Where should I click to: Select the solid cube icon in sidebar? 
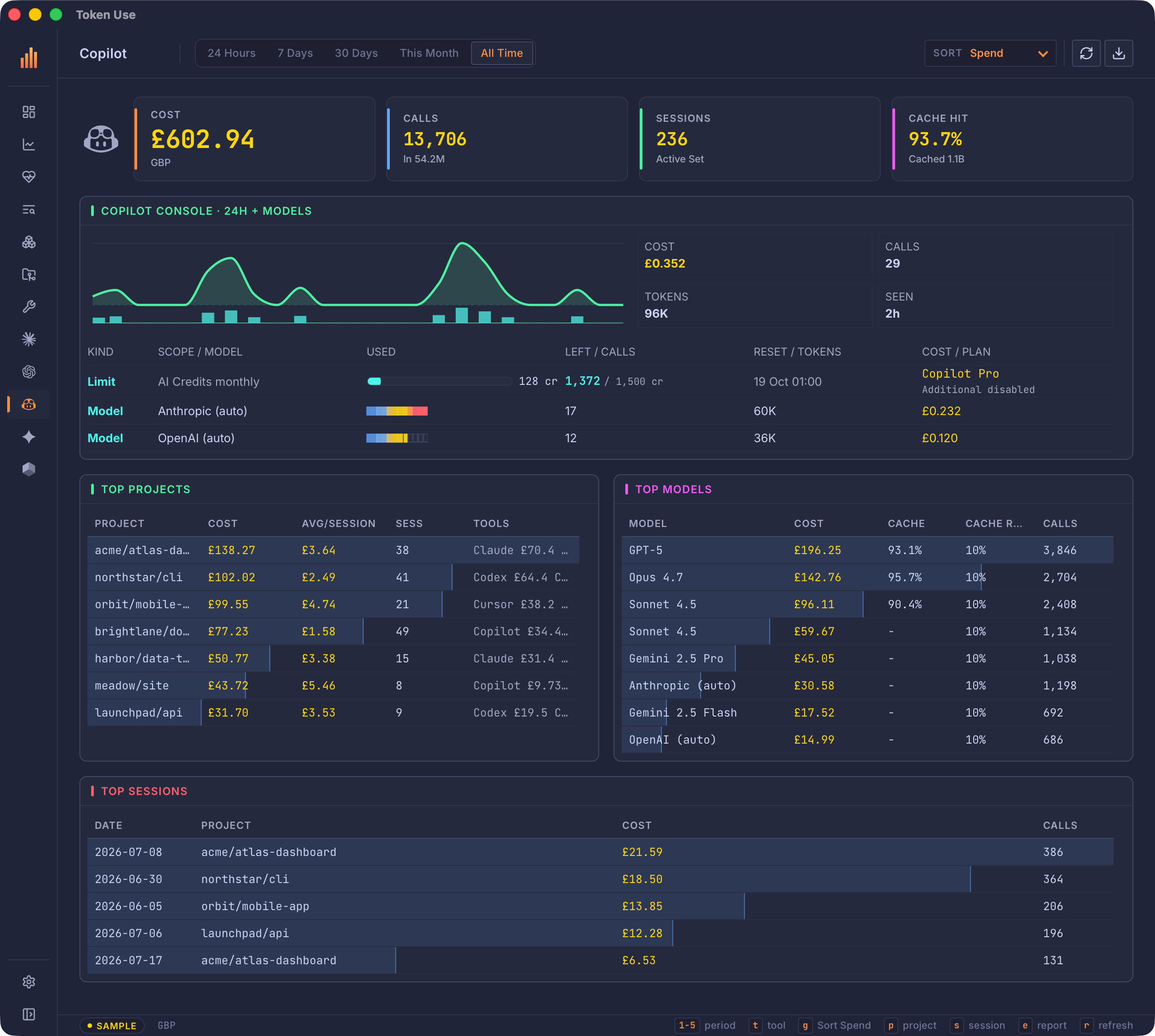click(x=29, y=469)
